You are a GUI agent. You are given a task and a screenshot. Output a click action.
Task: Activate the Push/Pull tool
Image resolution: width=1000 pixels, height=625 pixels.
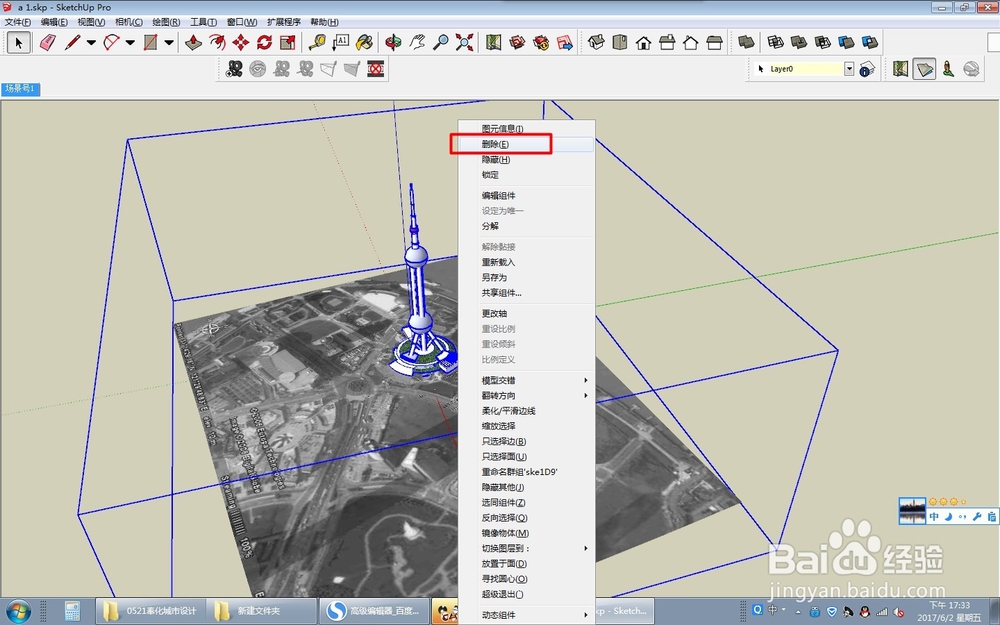click(x=193, y=43)
